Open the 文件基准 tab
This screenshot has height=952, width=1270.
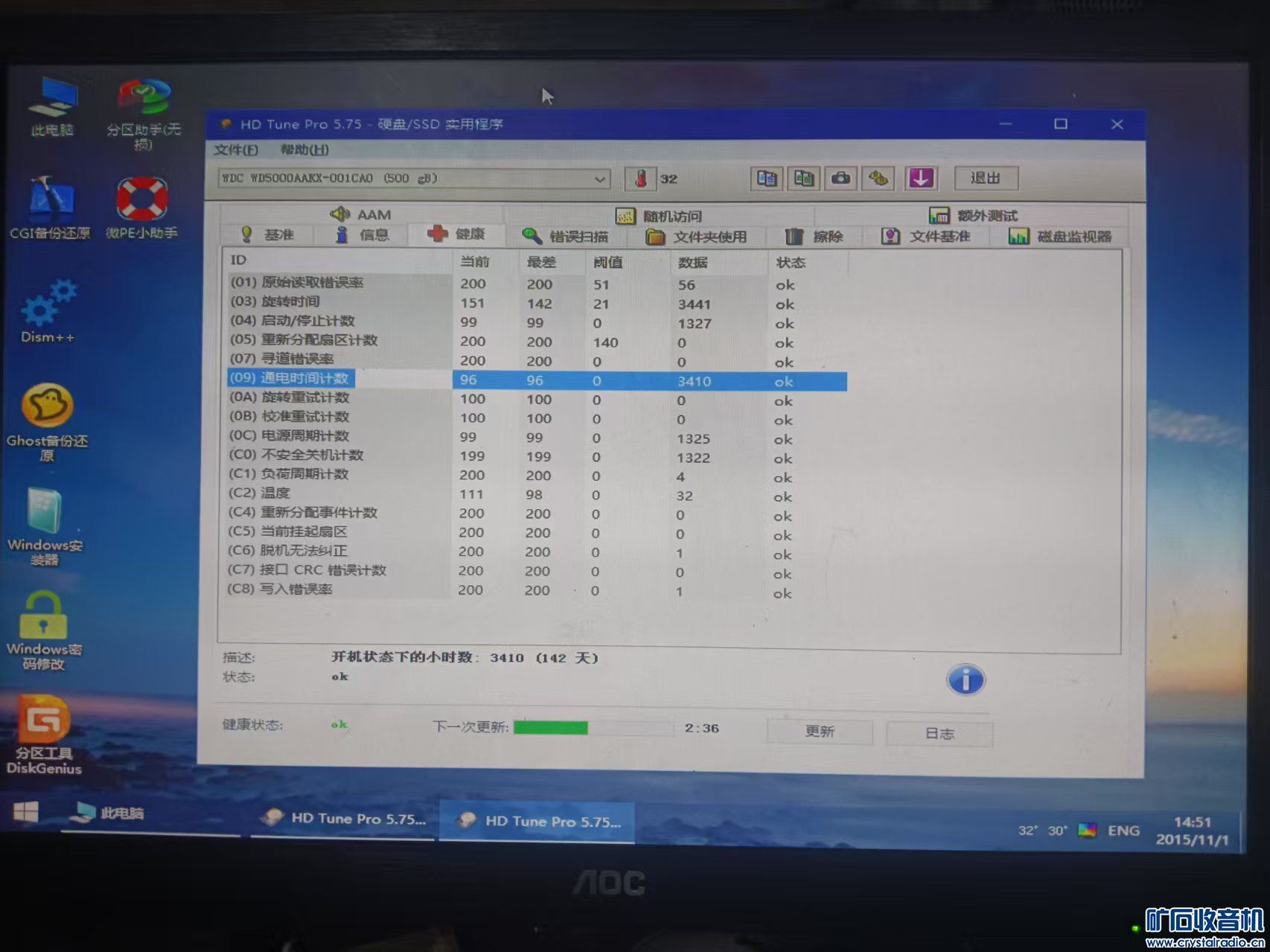[925, 237]
